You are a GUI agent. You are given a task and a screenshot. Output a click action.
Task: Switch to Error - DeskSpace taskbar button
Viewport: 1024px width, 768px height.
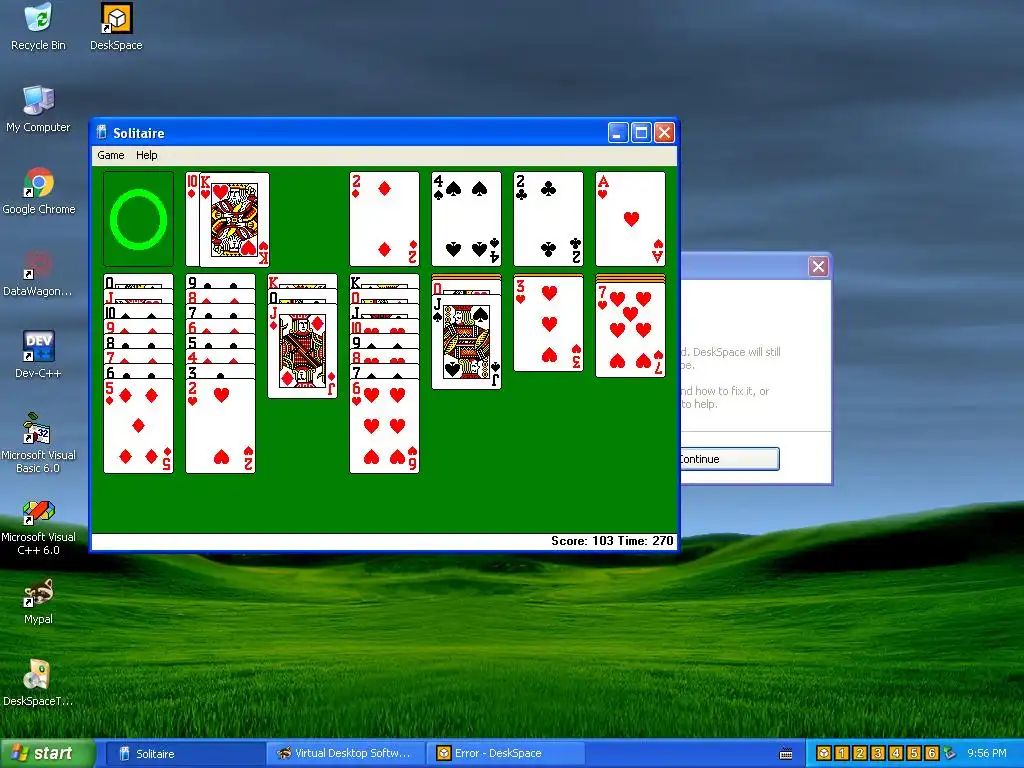click(x=506, y=754)
